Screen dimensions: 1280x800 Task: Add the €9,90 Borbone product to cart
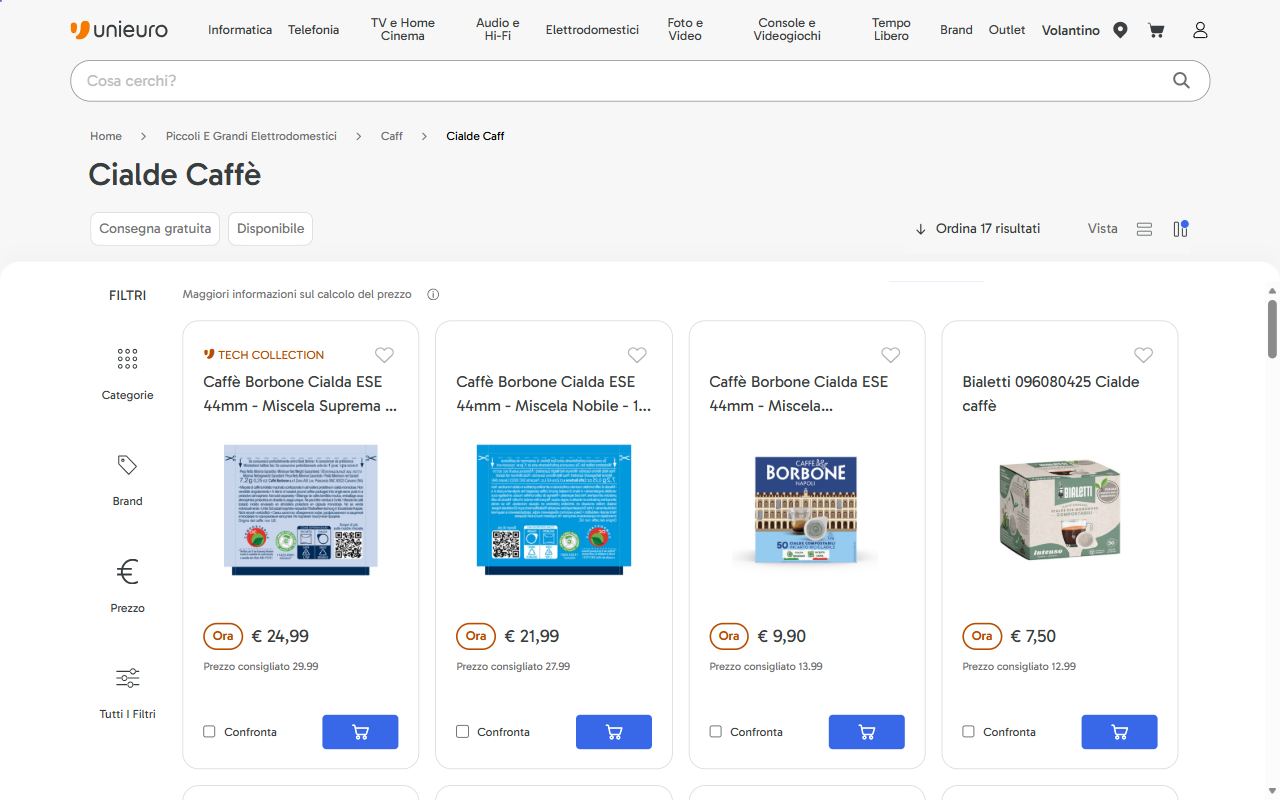[867, 732]
